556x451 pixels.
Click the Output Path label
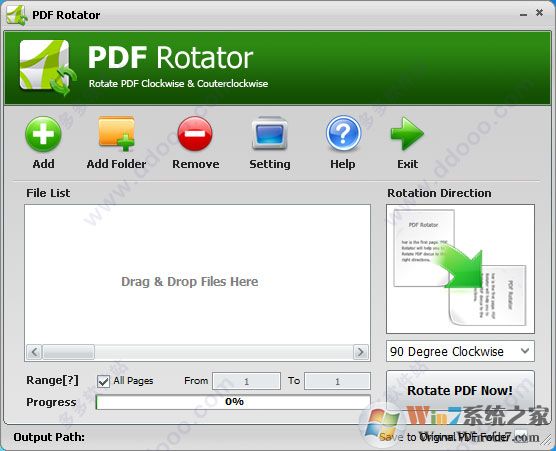[49, 437]
